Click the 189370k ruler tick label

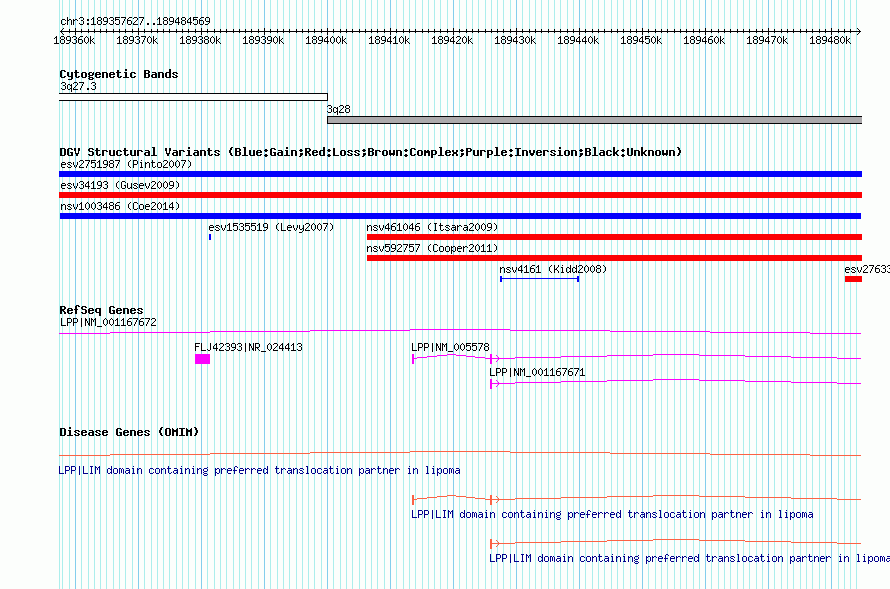point(137,40)
